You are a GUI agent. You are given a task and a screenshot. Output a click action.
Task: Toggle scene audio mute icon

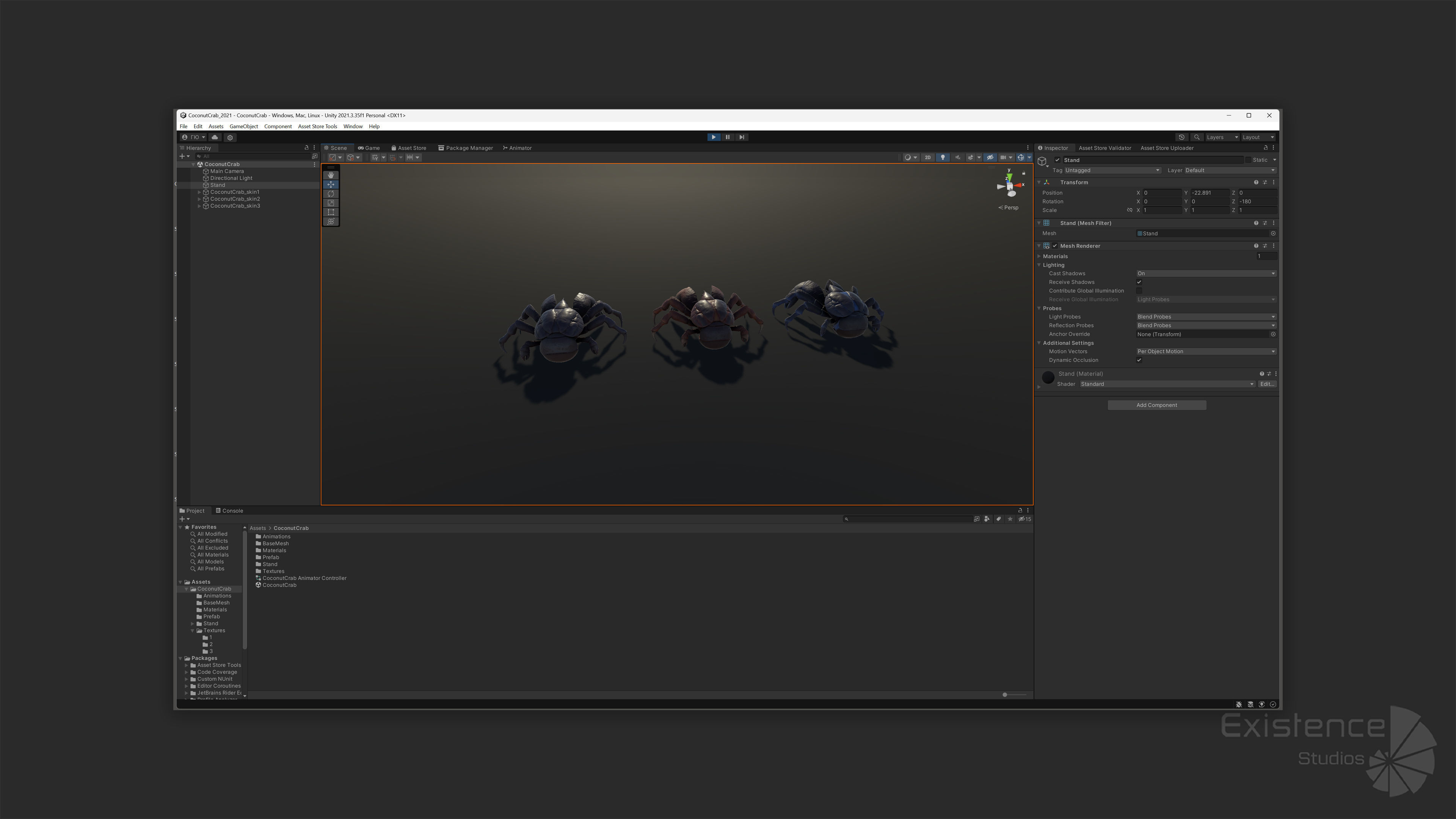[x=957, y=158]
